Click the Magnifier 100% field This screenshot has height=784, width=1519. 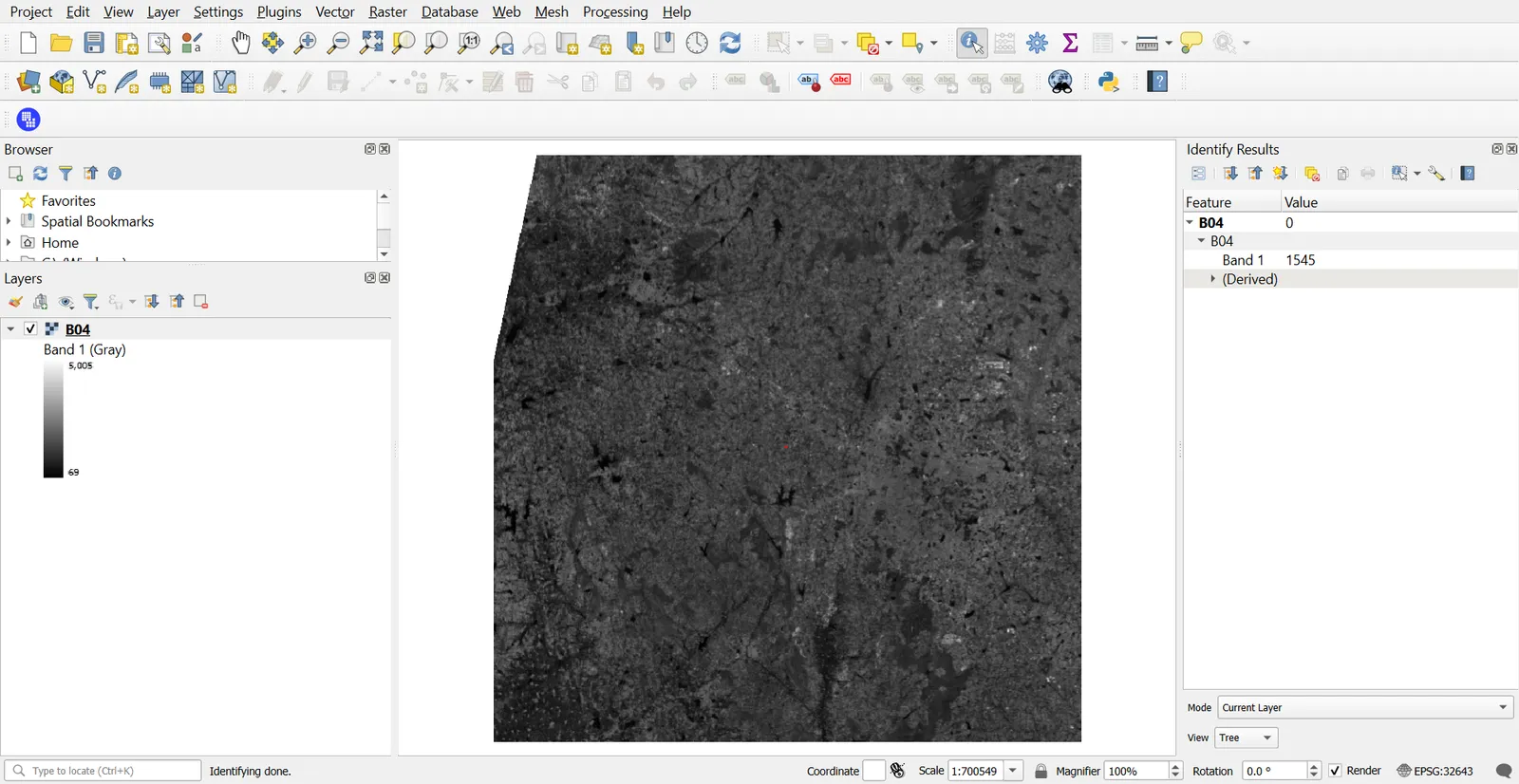(x=1135, y=771)
